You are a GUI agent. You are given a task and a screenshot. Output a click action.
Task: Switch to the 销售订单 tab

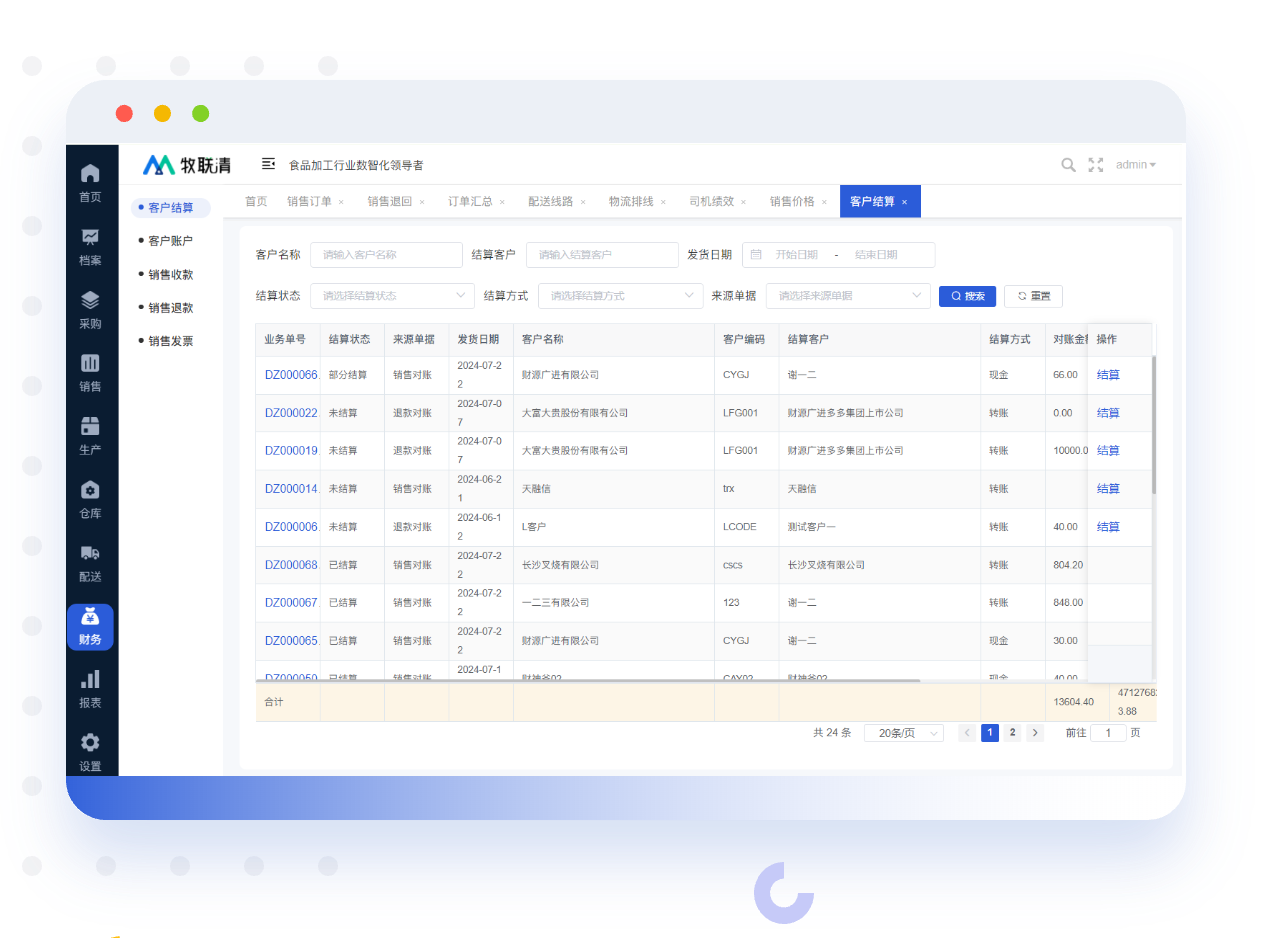coord(309,202)
